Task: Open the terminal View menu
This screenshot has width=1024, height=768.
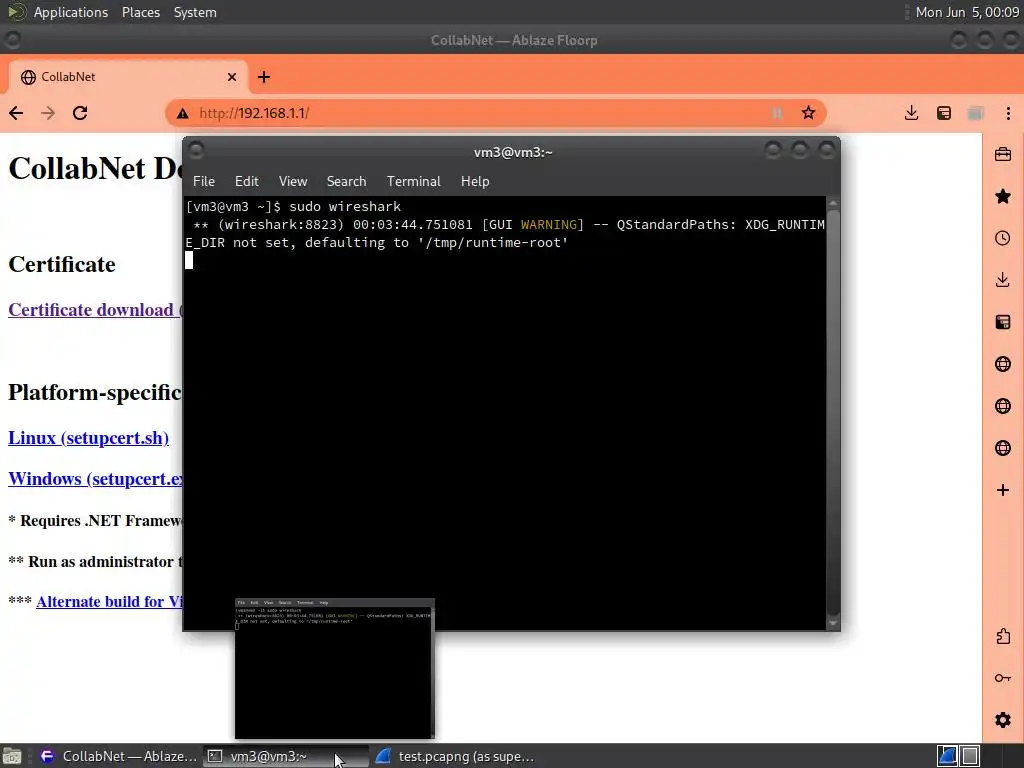Action: [x=293, y=182]
